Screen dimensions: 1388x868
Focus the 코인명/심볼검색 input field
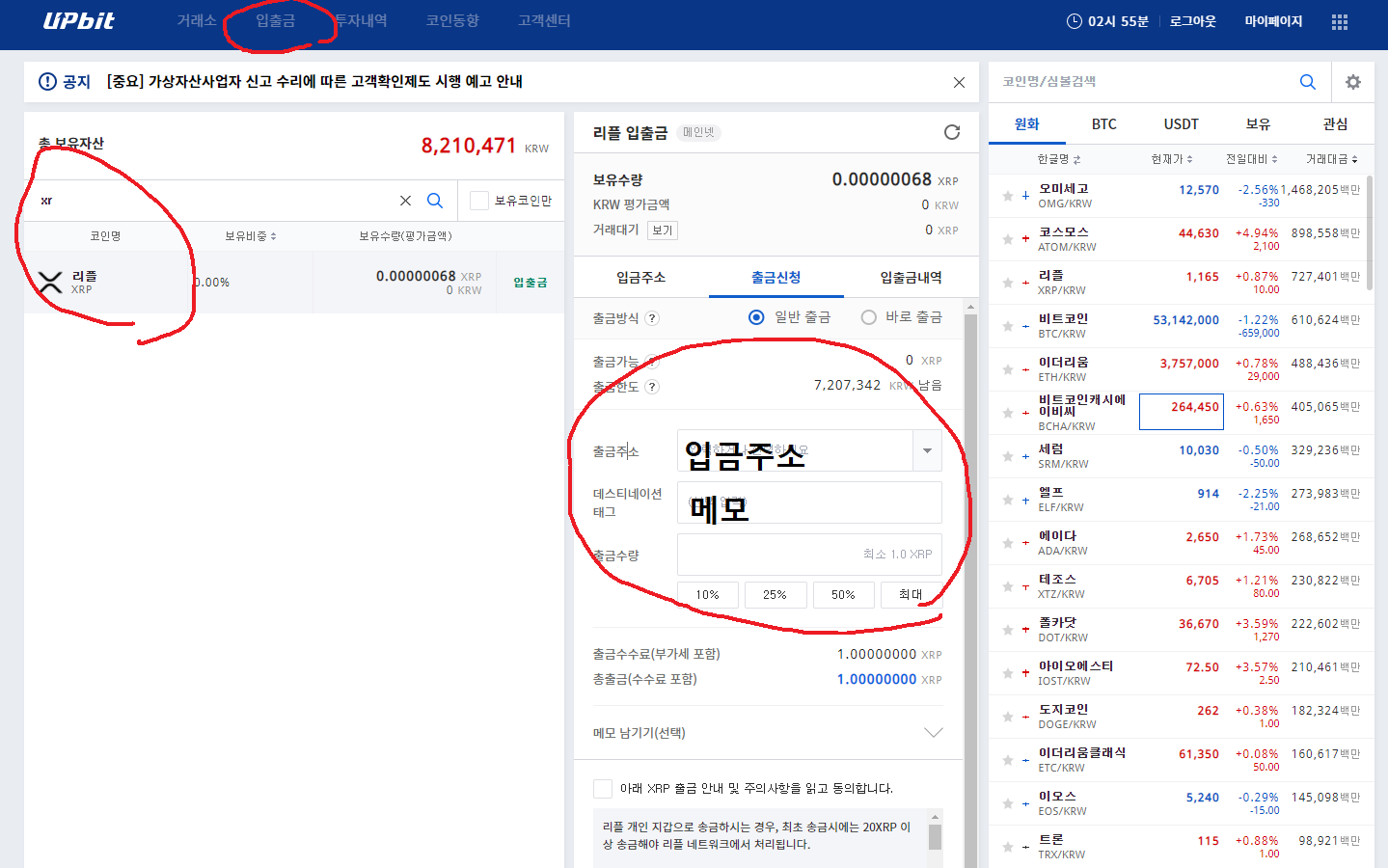pos(1143,82)
